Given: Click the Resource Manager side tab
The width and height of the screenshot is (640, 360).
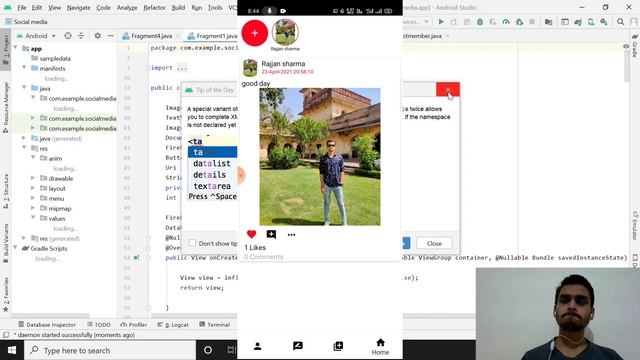Looking at the screenshot, I should coord(6,107).
